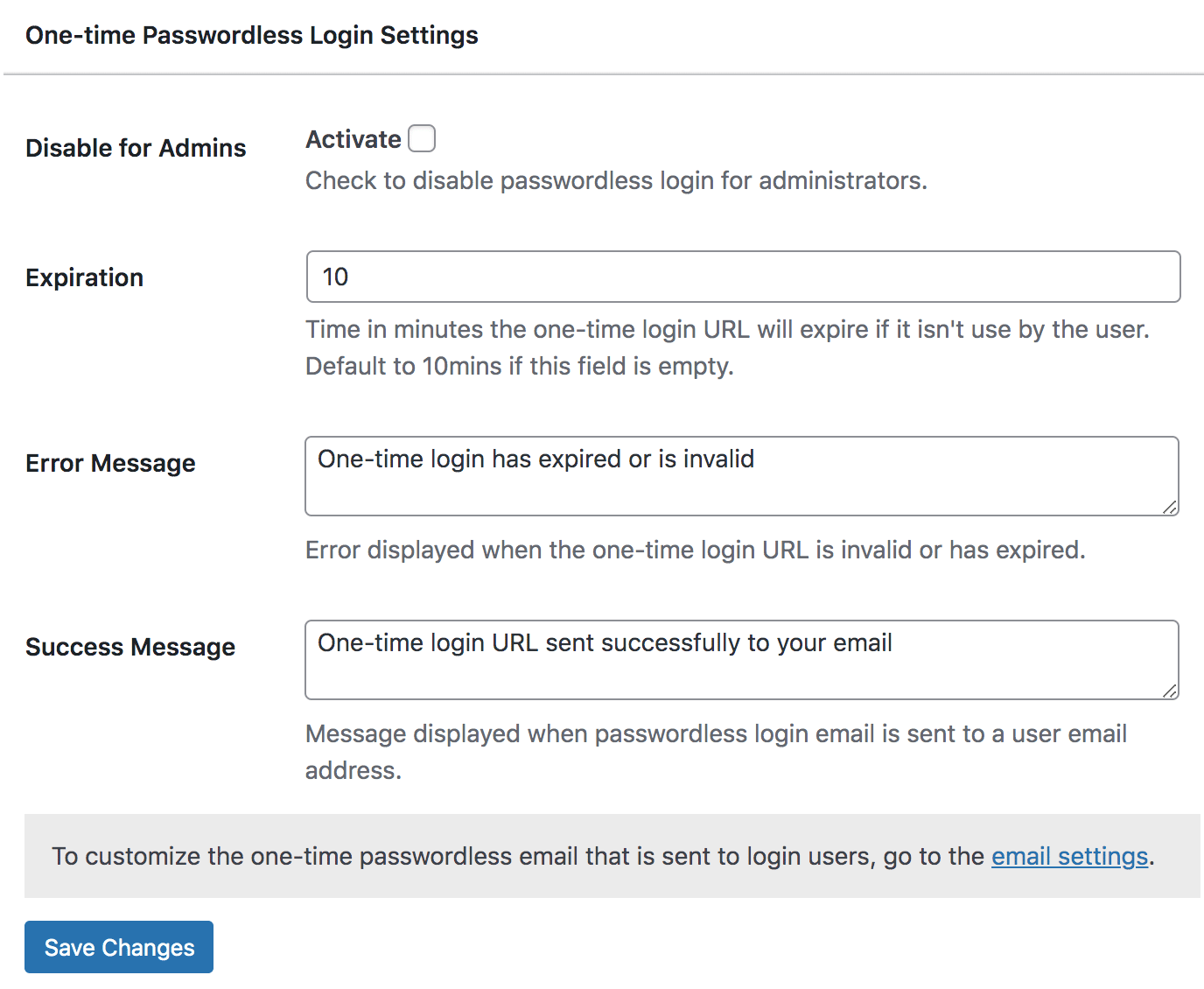
Task: Save changes with the blue button
Action: 119,947
